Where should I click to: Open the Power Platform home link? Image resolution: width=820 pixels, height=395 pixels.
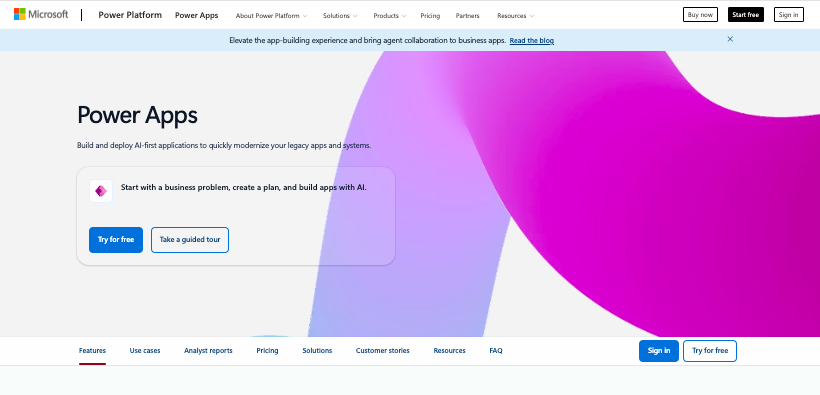pyautogui.click(x=130, y=15)
